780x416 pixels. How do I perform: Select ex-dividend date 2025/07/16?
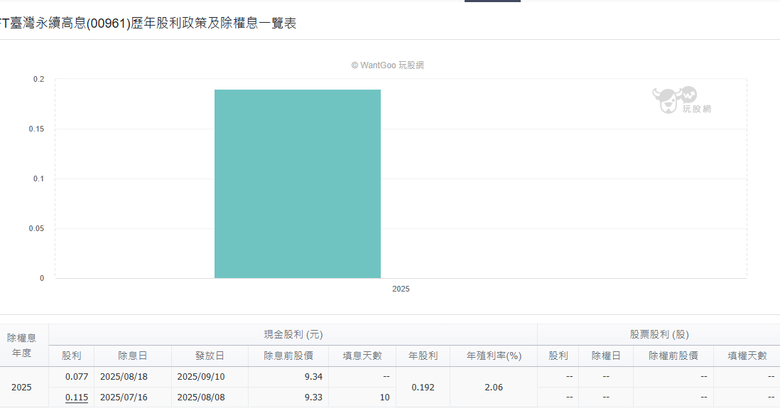pyautogui.click(x=124, y=397)
